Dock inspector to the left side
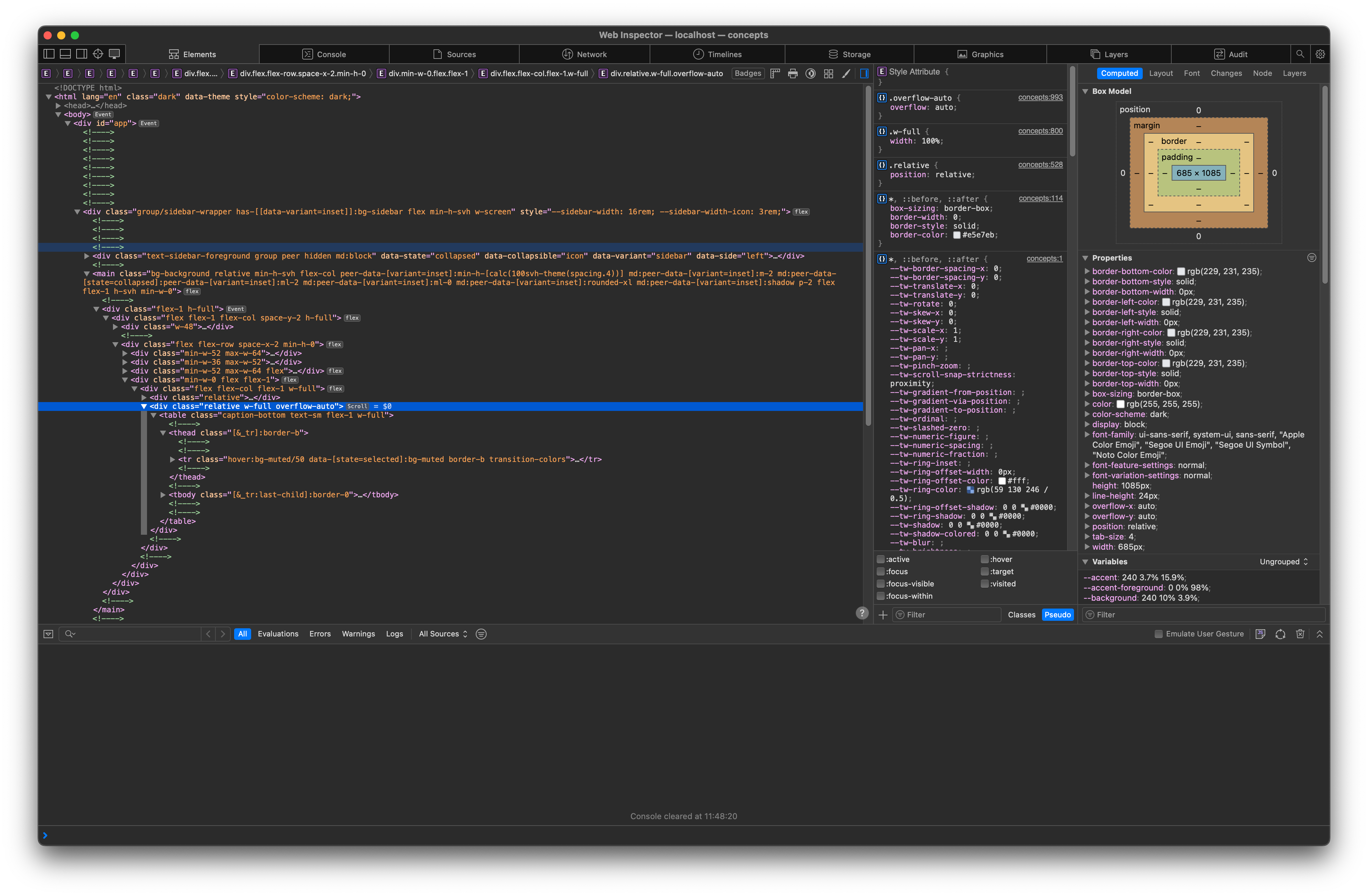Viewport: 1368px width, 896px height. [49, 54]
